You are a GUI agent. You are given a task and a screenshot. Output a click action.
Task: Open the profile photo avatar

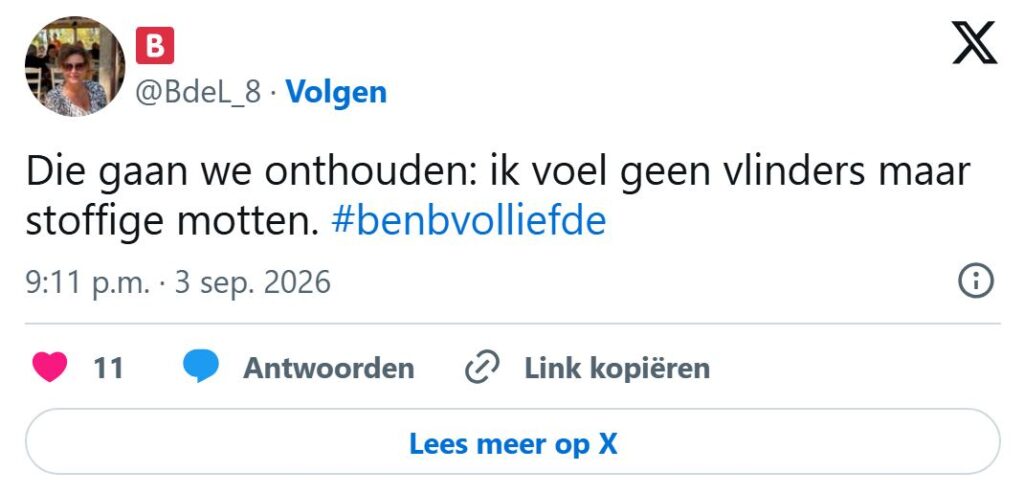(x=75, y=66)
